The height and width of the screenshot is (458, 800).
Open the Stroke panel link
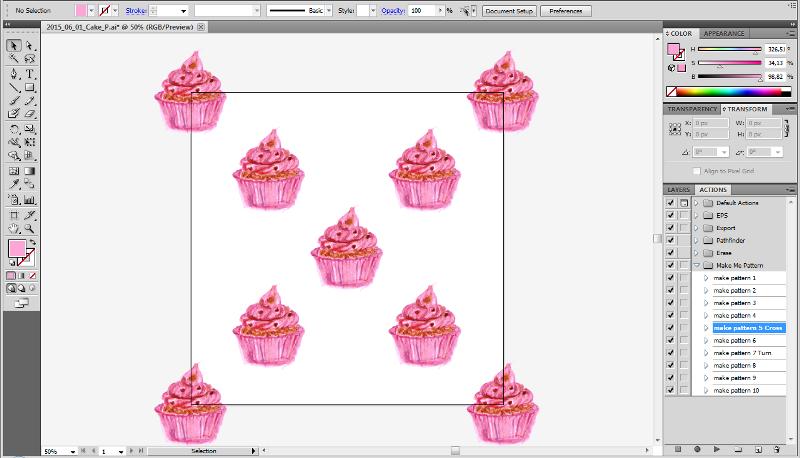136,11
